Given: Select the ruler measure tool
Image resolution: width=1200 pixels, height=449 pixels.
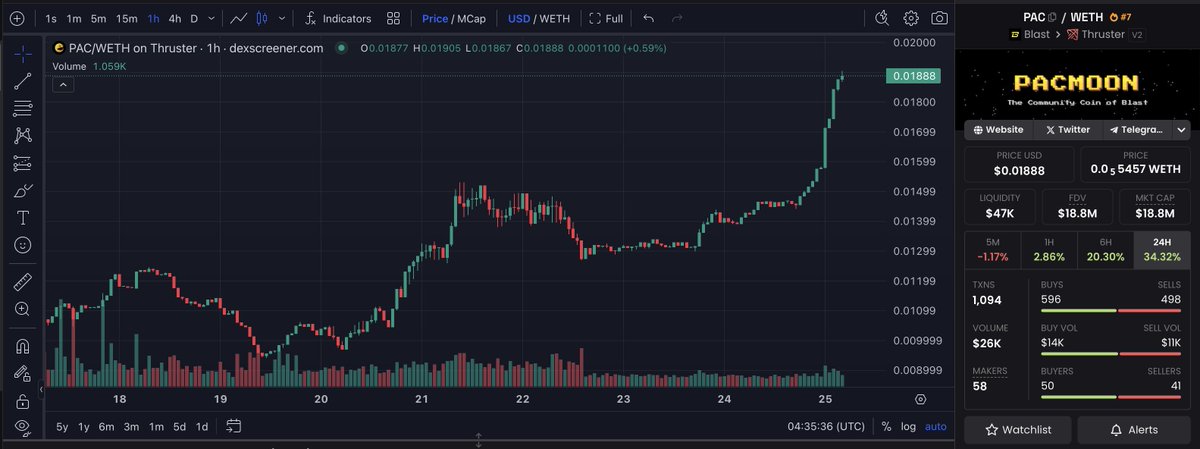Looking at the screenshot, I should (x=22, y=283).
